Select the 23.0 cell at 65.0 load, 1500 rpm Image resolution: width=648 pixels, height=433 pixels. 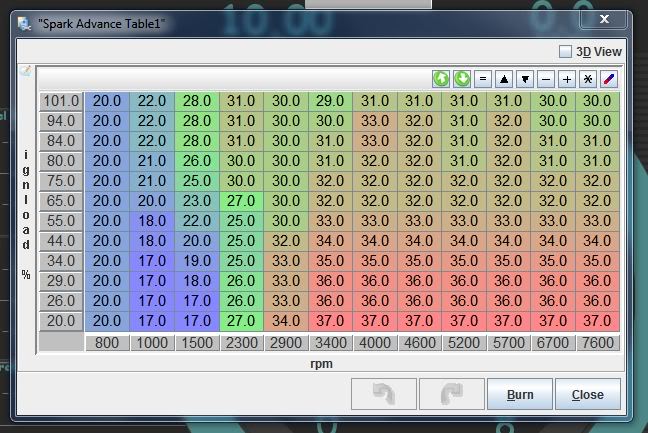(x=197, y=201)
